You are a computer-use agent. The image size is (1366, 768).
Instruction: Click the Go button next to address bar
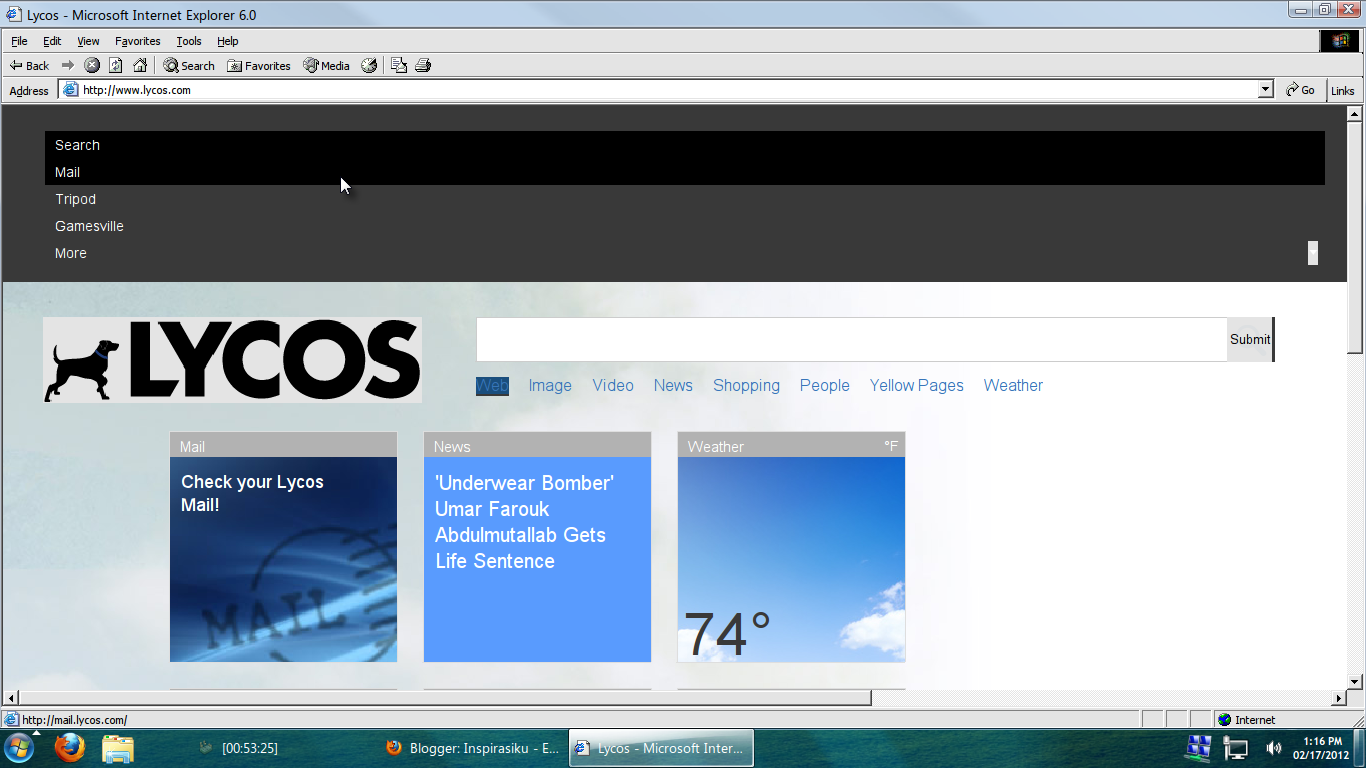click(x=1301, y=90)
